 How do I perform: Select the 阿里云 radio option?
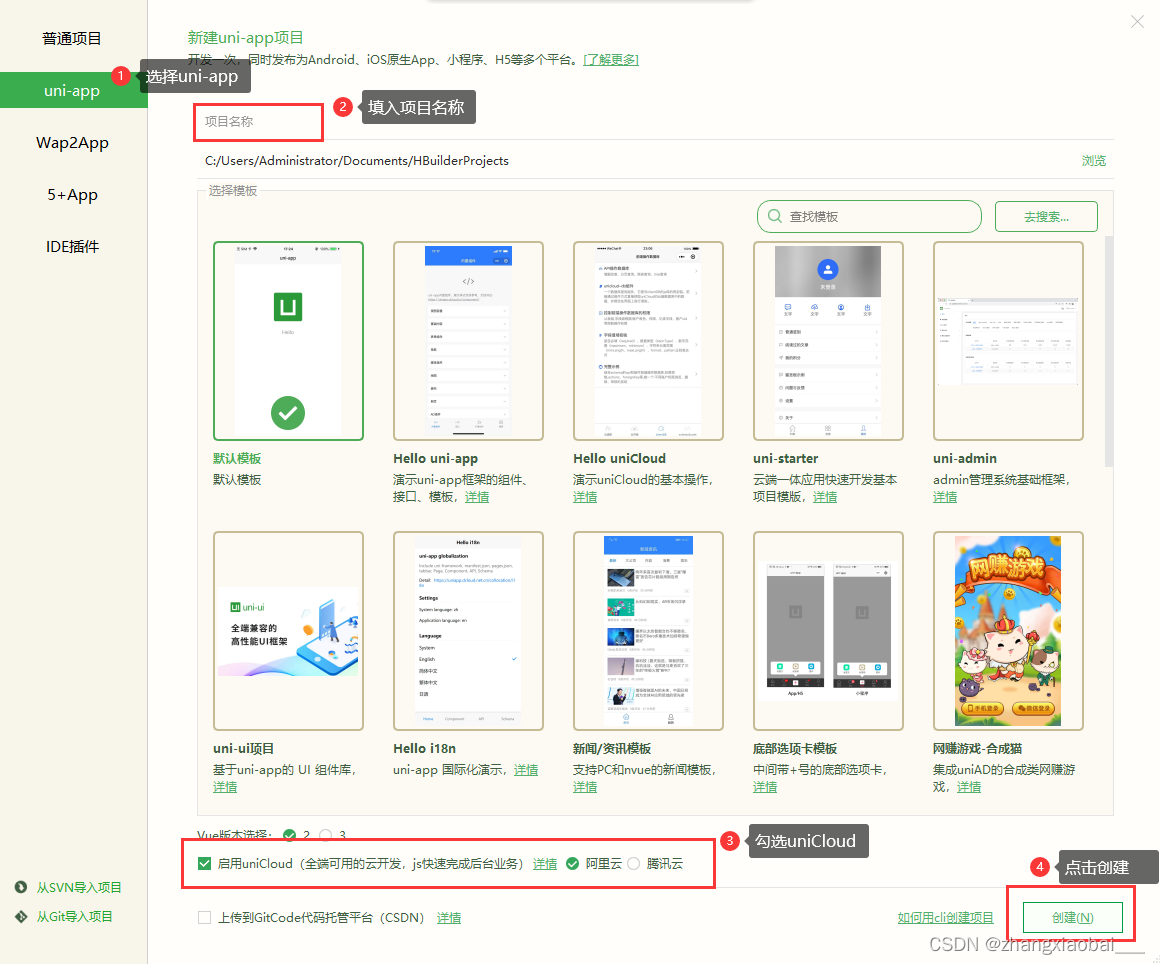(573, 863)
